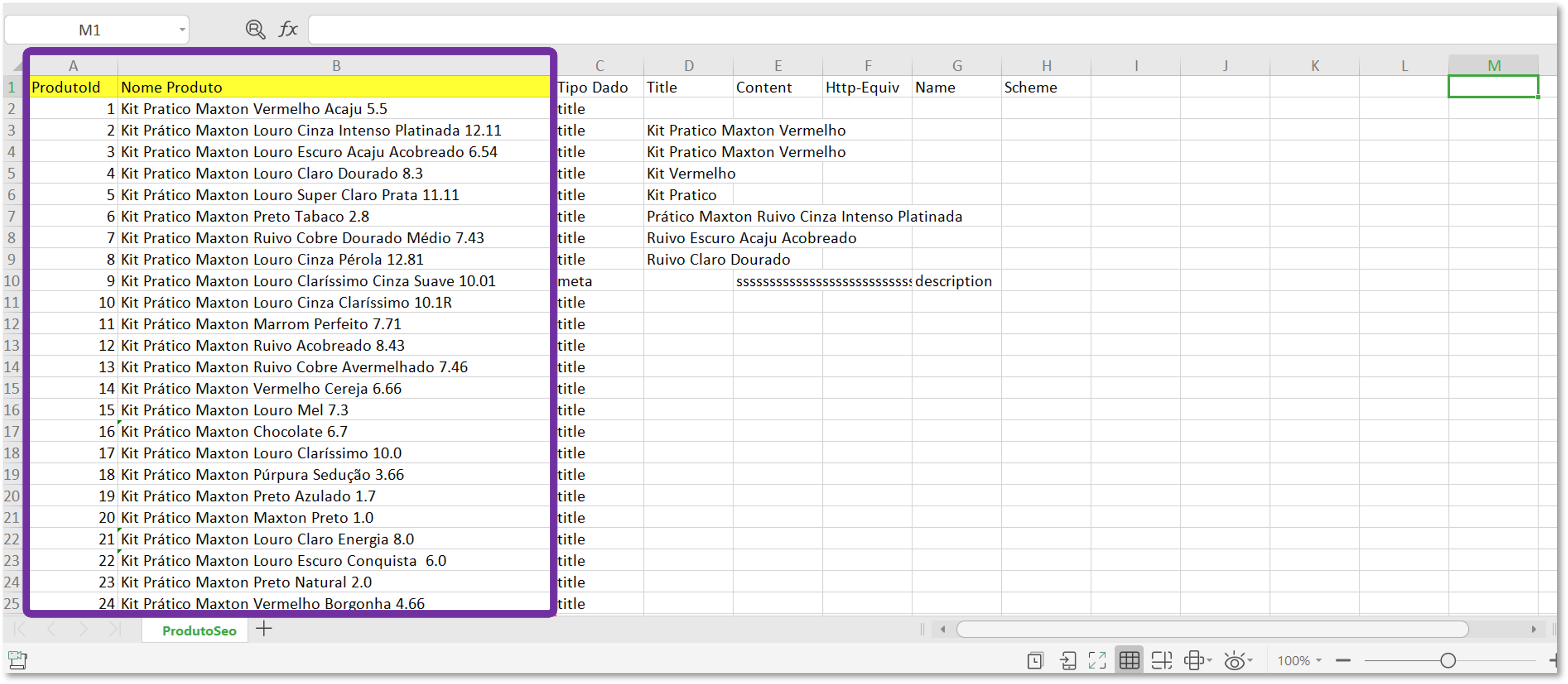Image resolution: width=1568 pixels, height=684 pixels.
Task: Click the zoom slider handle
Action: tap(1447, 660)
